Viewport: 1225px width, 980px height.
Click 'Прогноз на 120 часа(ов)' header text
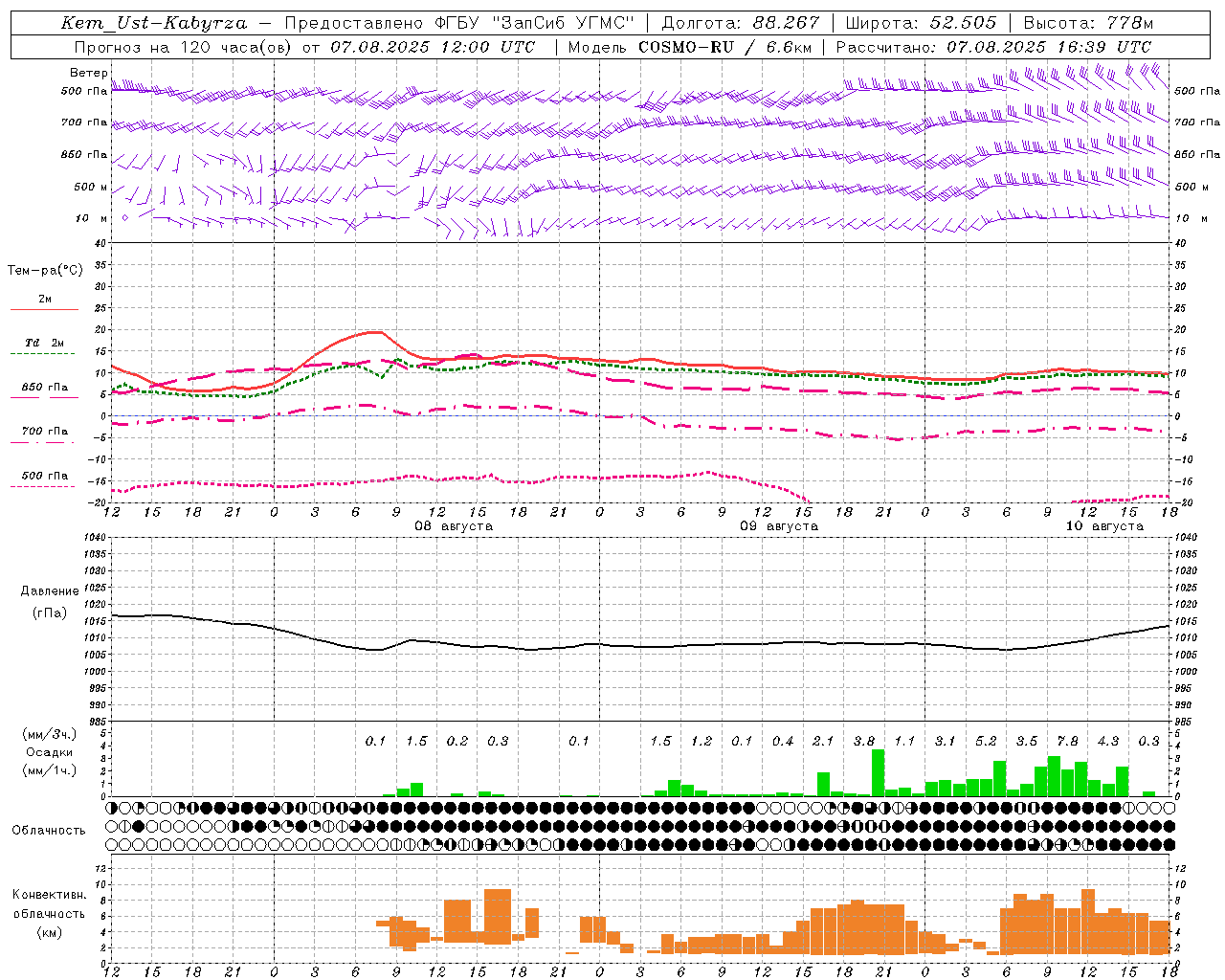pos(183,47)
